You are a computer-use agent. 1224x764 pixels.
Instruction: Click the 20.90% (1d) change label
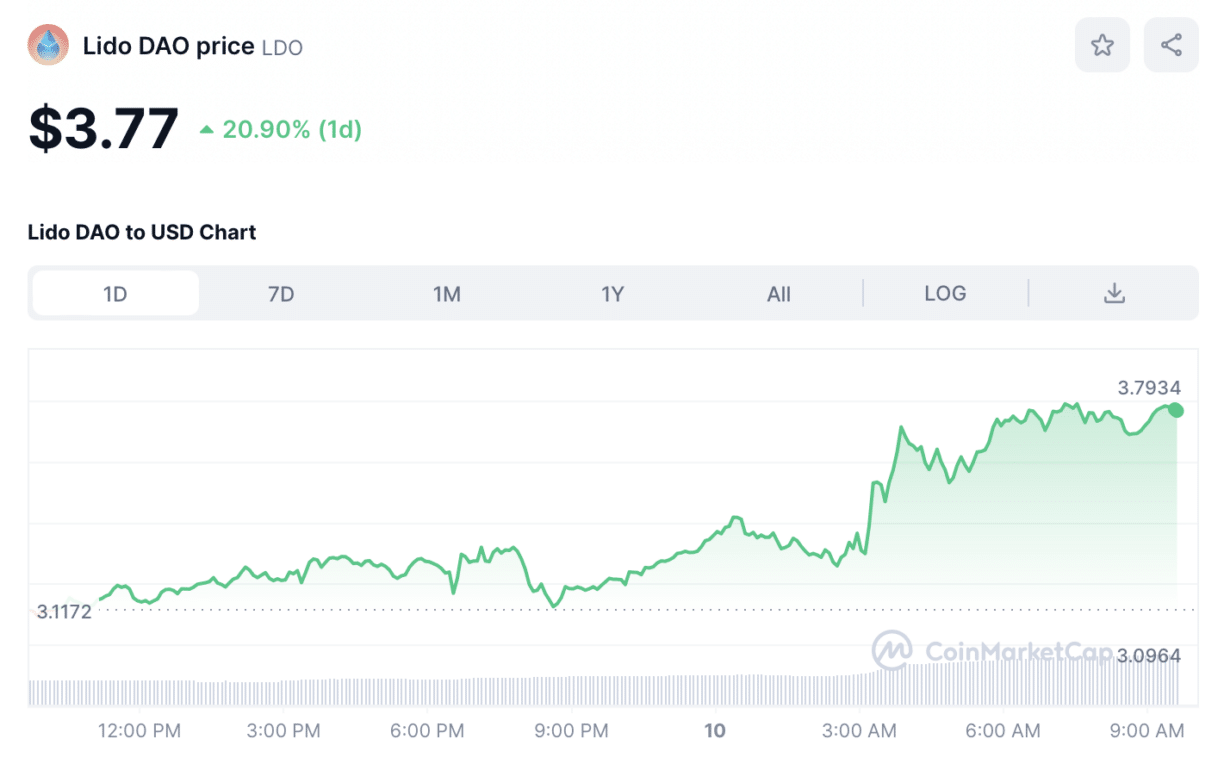click(x=281, y=129)
